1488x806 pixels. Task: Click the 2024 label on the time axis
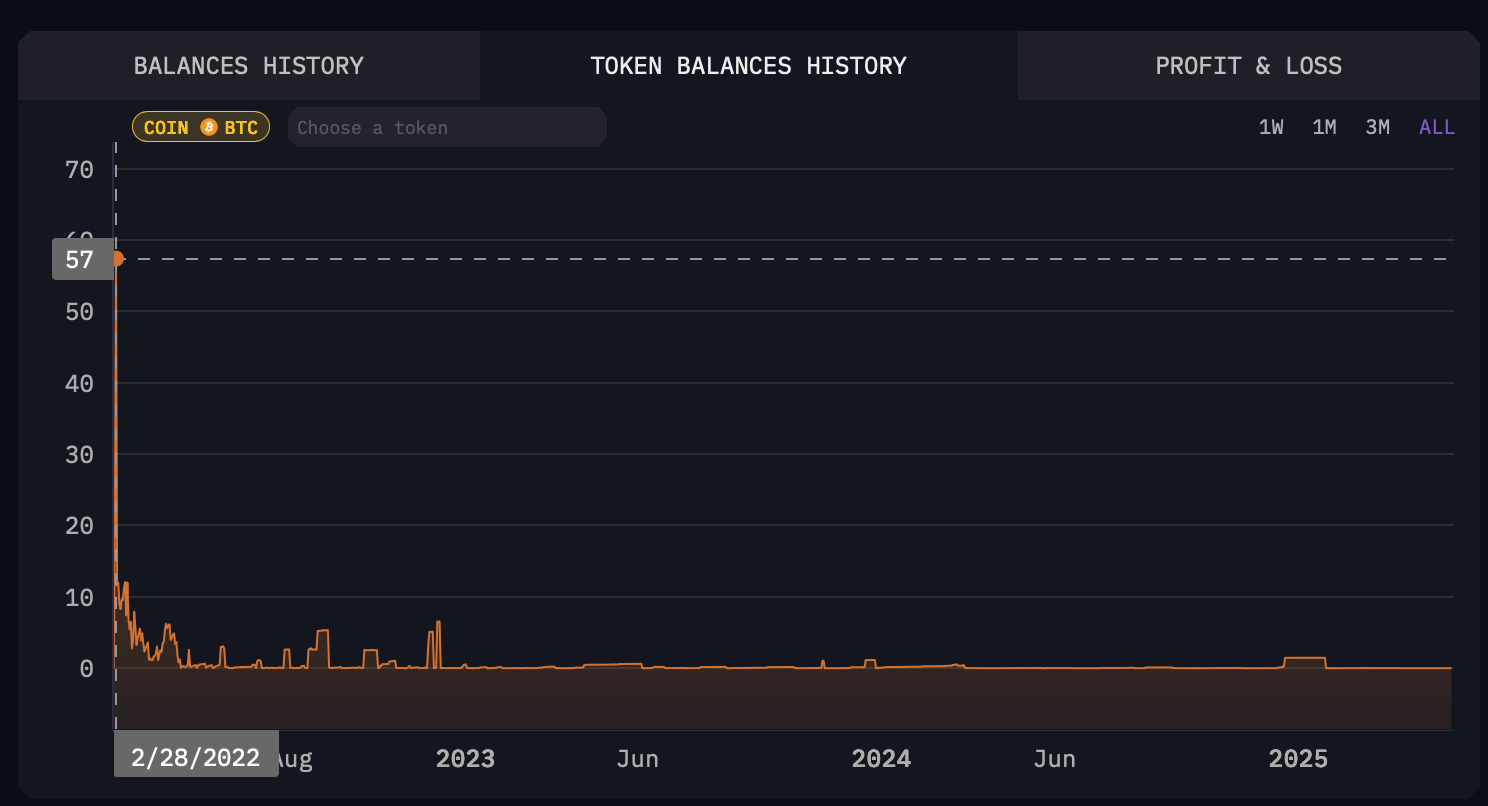coord(881,759)
